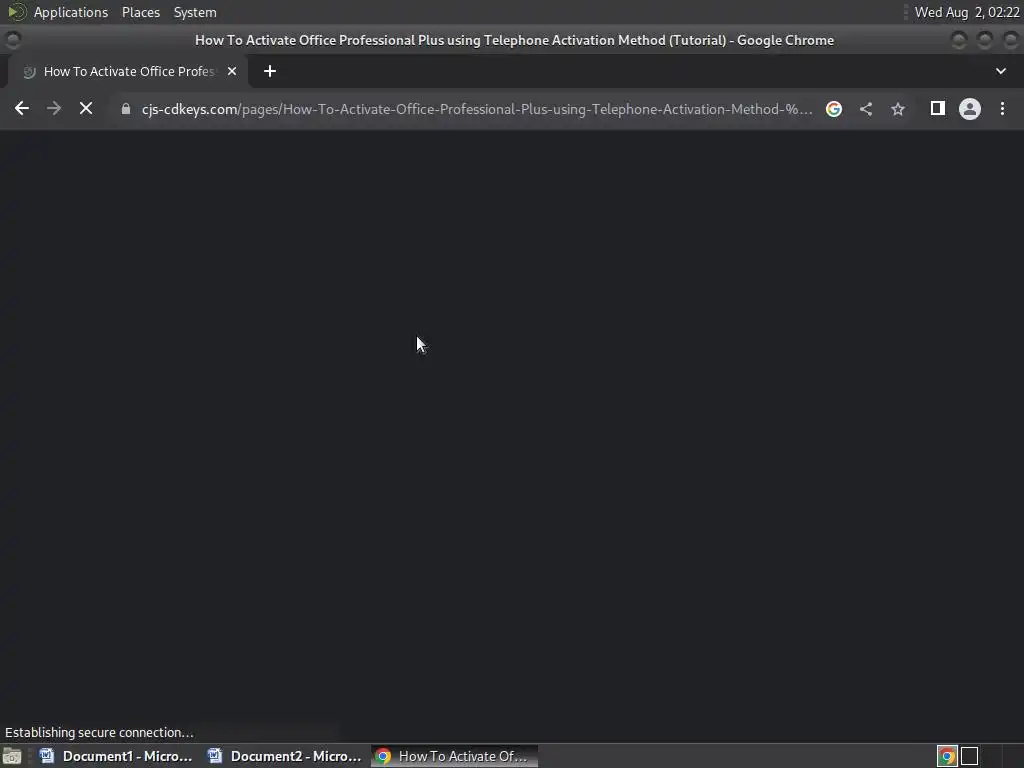Image resolution: width=1024 pixels, height=768 pixels.
Task: Open the Places menu
Action: (140, 12)
